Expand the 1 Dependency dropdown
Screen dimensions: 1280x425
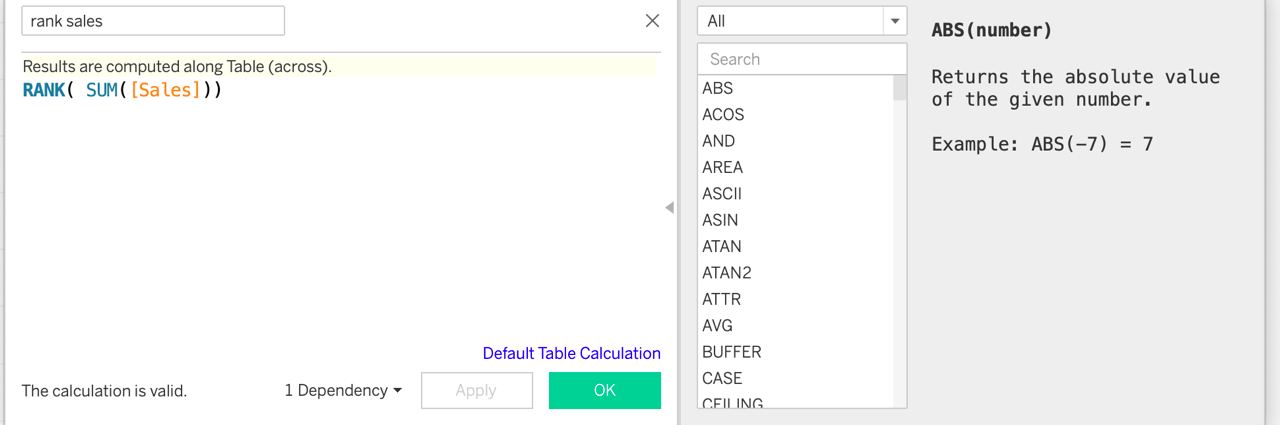tap(343, 391)
